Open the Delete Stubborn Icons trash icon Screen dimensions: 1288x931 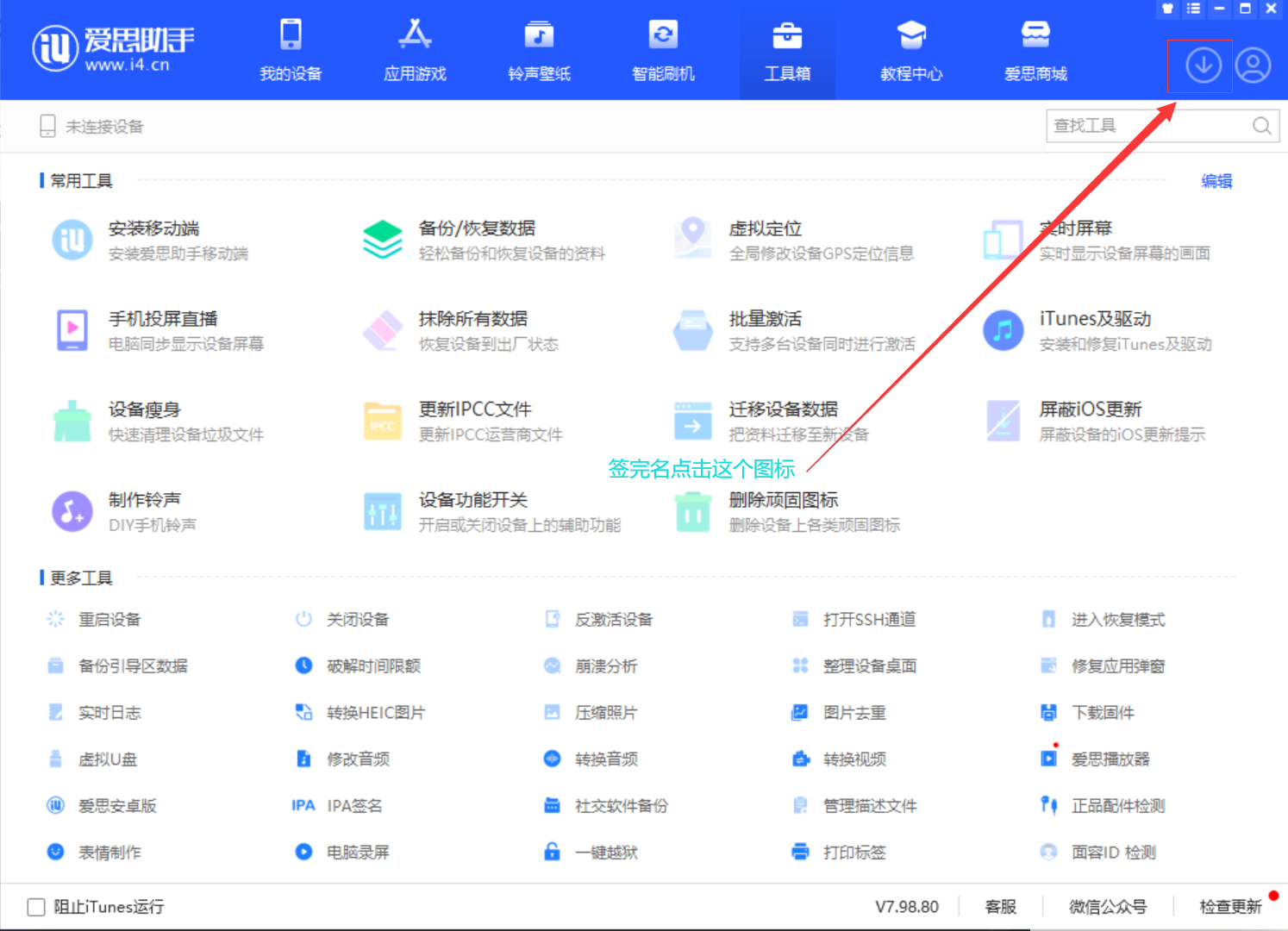coord(692,511)
